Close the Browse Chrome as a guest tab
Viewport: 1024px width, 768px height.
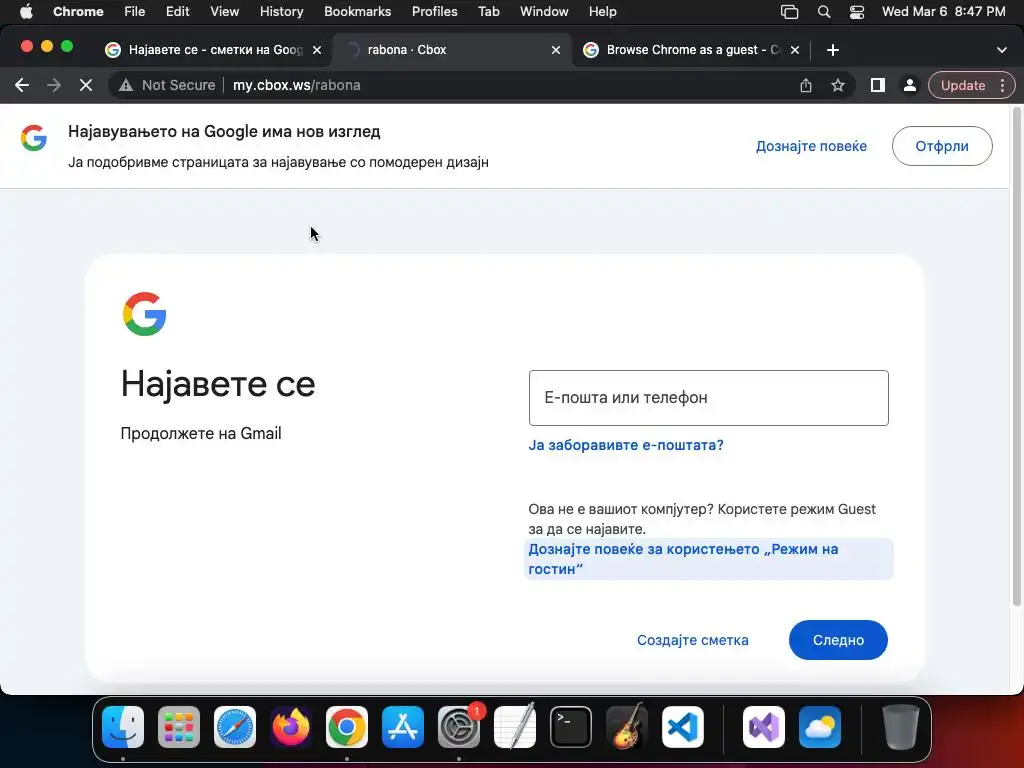pos(795,50)
